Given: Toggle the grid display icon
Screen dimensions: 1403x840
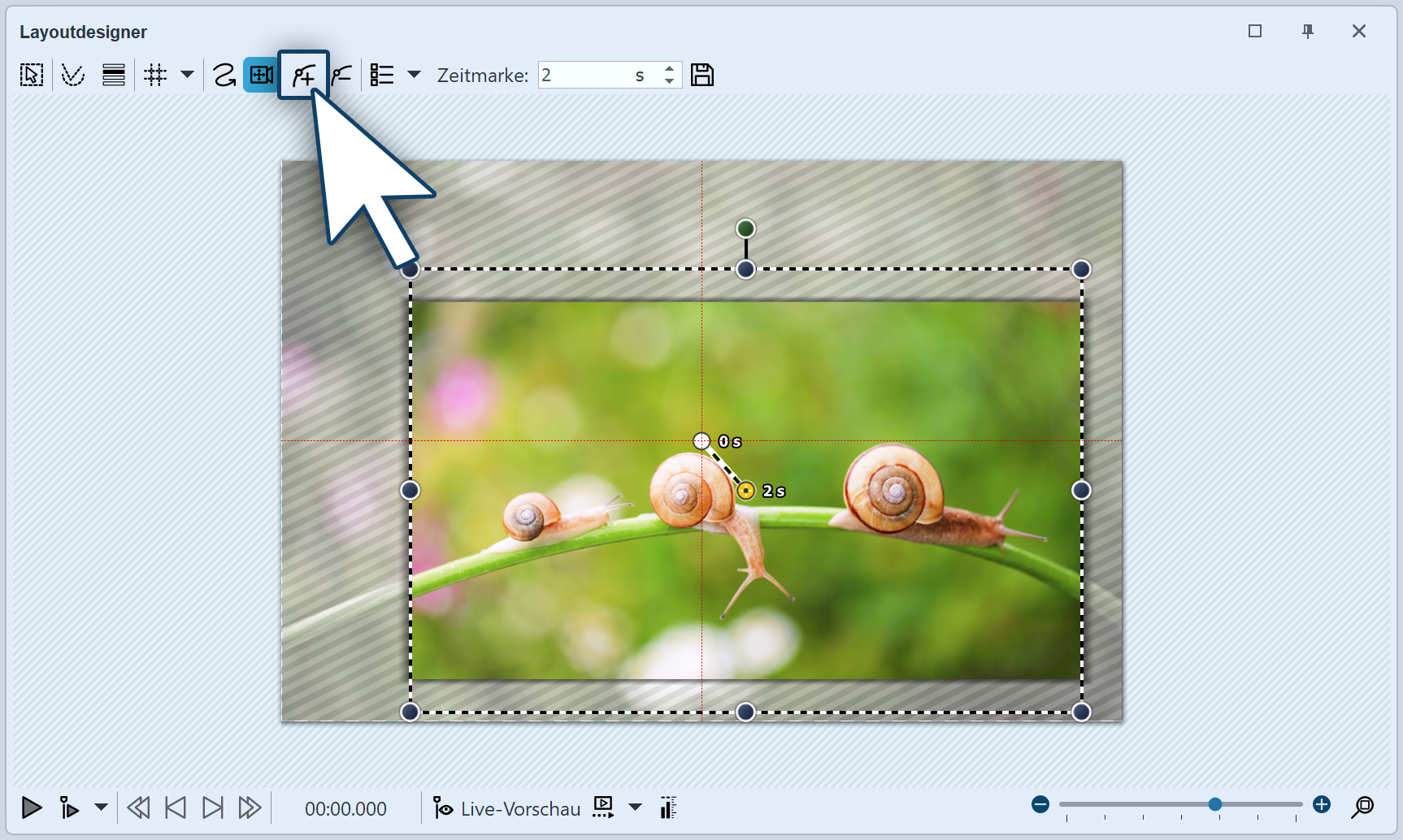Looking at the screenshot, I should (x=155, y=76).
